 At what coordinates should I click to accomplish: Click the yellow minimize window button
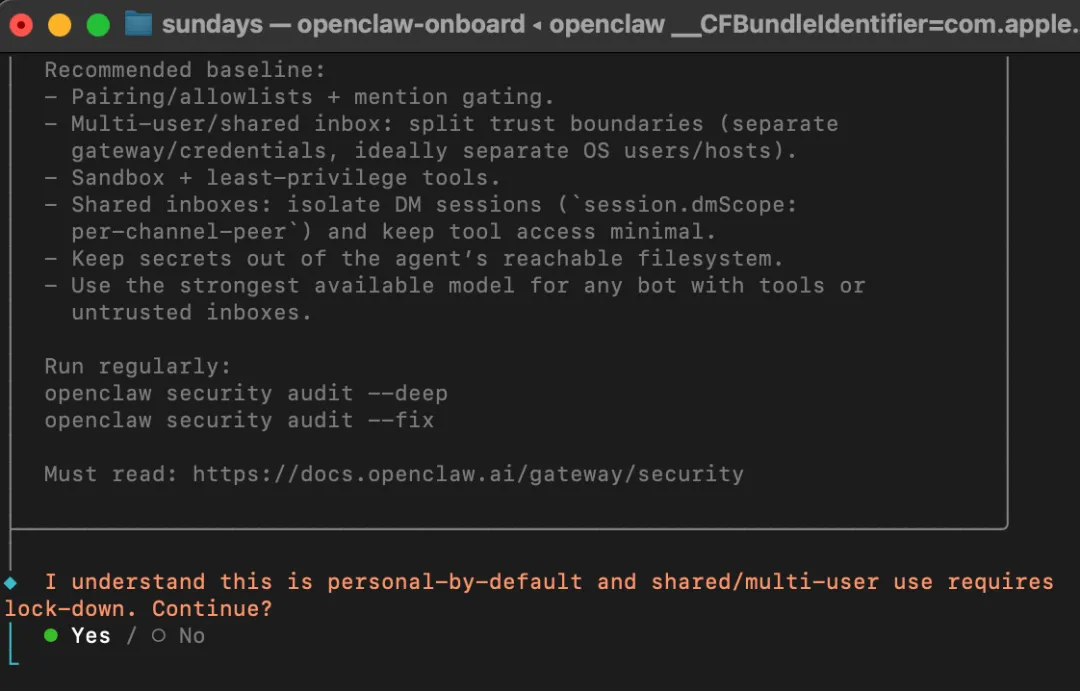tap(59, 25)
